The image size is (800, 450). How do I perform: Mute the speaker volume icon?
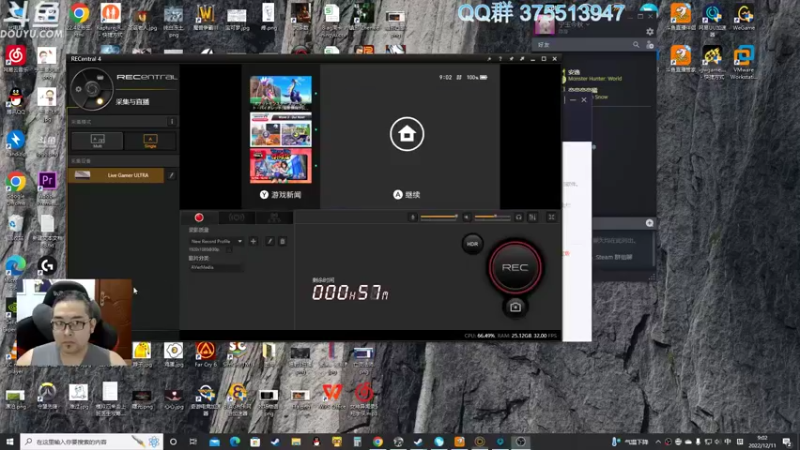click(x=466, y=217)
